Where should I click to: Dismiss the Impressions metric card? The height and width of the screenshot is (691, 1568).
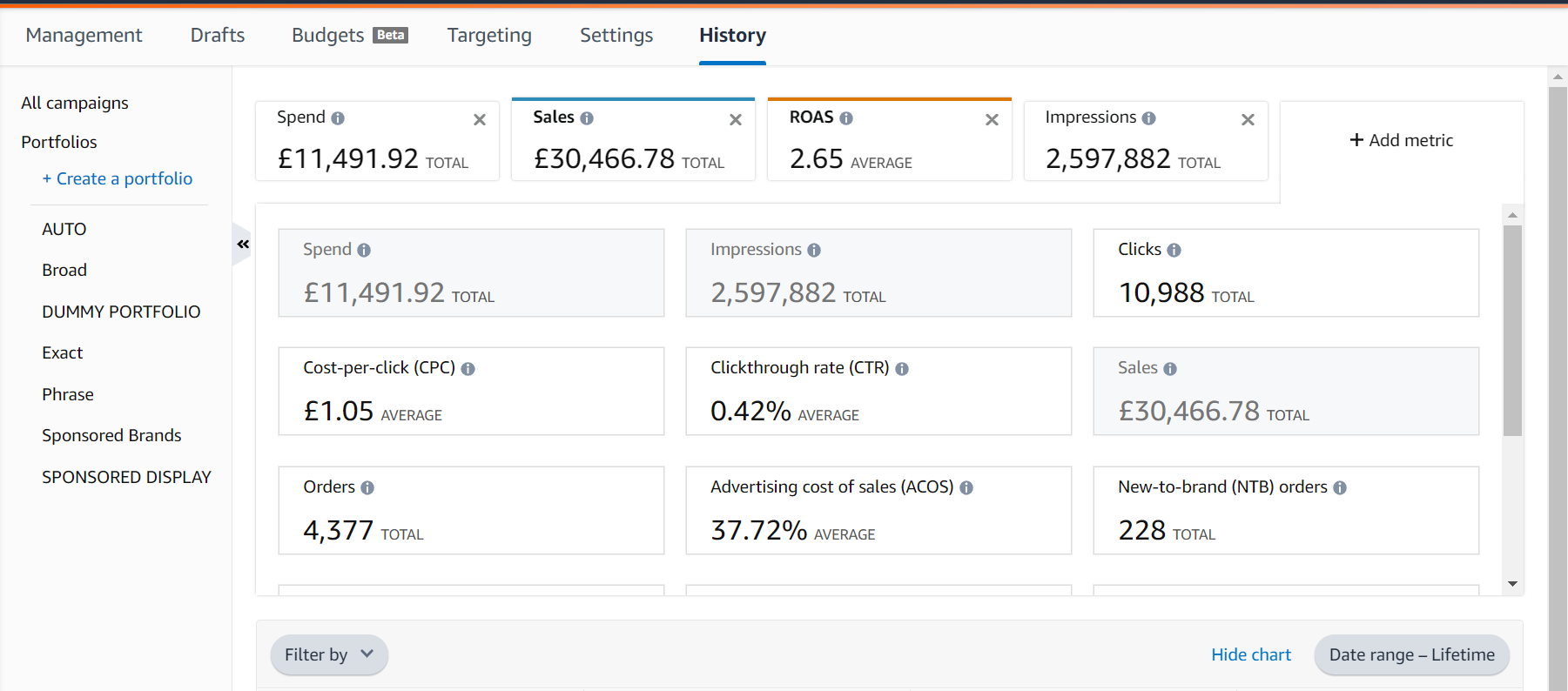[1248, 120]
